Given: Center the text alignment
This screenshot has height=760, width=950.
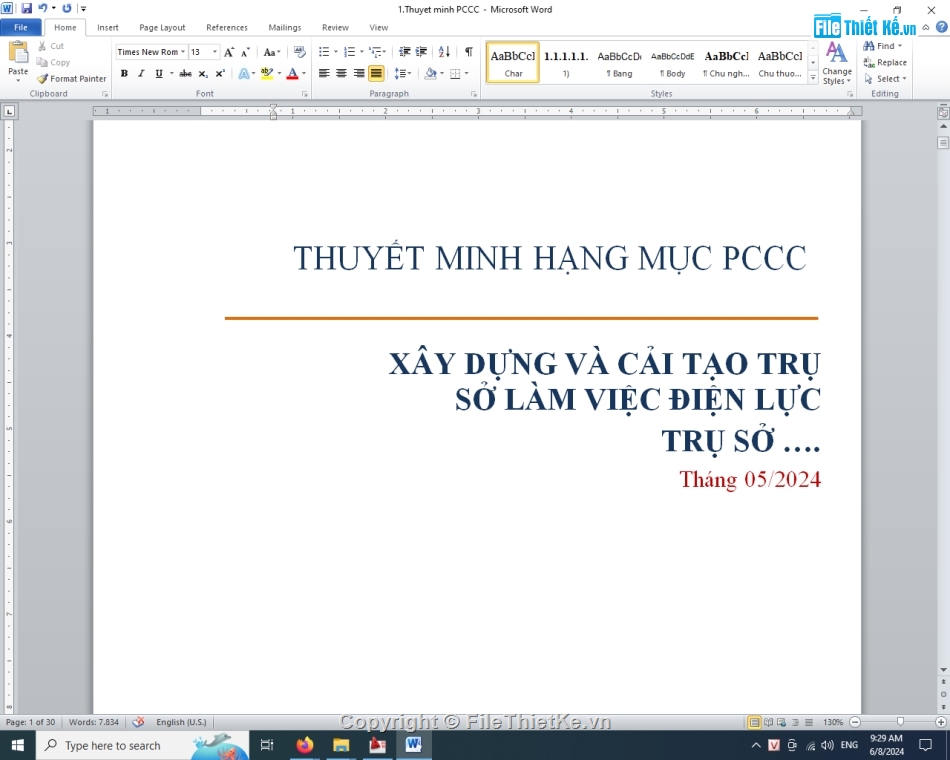Looking at the screenshot, I should [342, 73].
